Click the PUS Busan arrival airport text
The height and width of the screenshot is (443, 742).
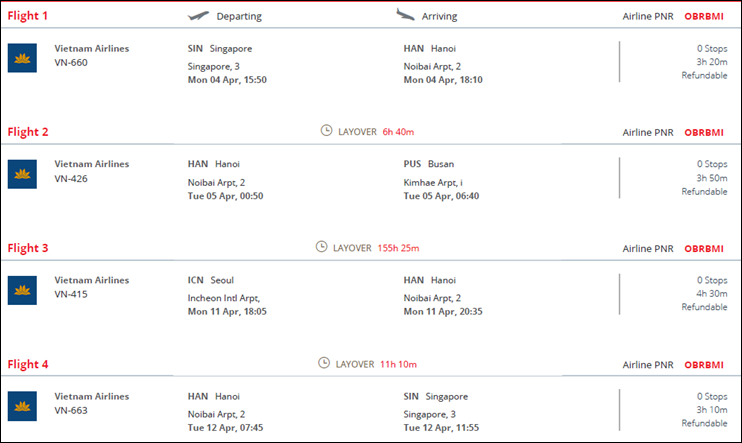pos(429,164)
